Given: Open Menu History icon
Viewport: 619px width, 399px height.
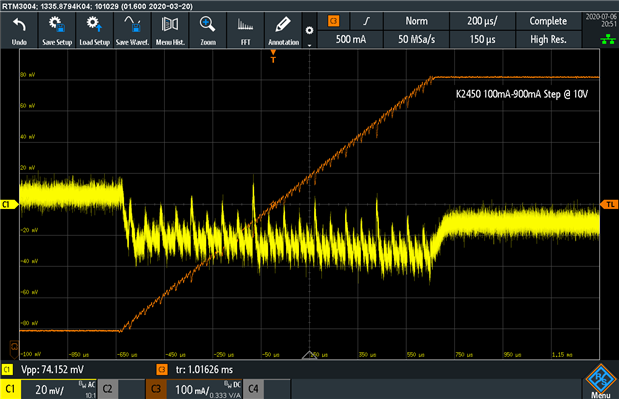Looking at the screenshot, I should tap(170, 30).
